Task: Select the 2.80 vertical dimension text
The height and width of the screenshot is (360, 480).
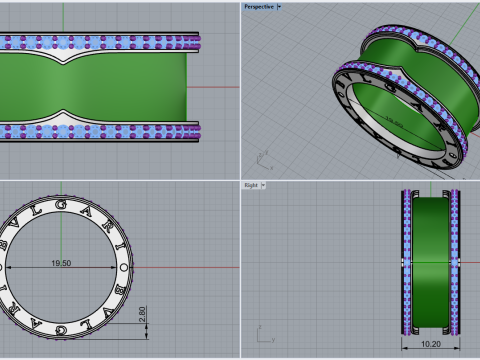Action: [142, 314]
